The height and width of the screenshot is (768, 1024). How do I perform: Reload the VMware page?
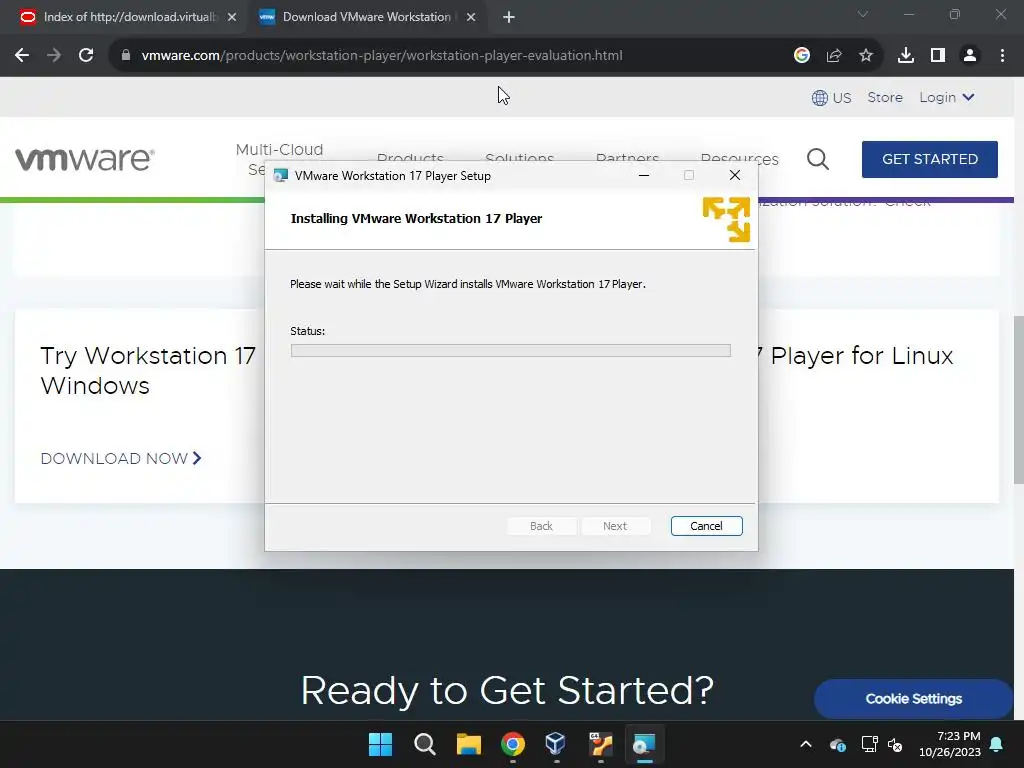pos(86,56)
